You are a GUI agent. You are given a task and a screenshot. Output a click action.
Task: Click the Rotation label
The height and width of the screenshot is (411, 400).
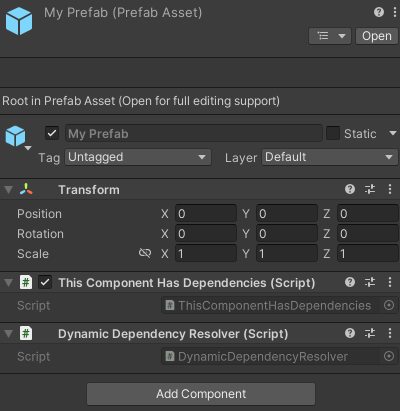click(40, 234)
